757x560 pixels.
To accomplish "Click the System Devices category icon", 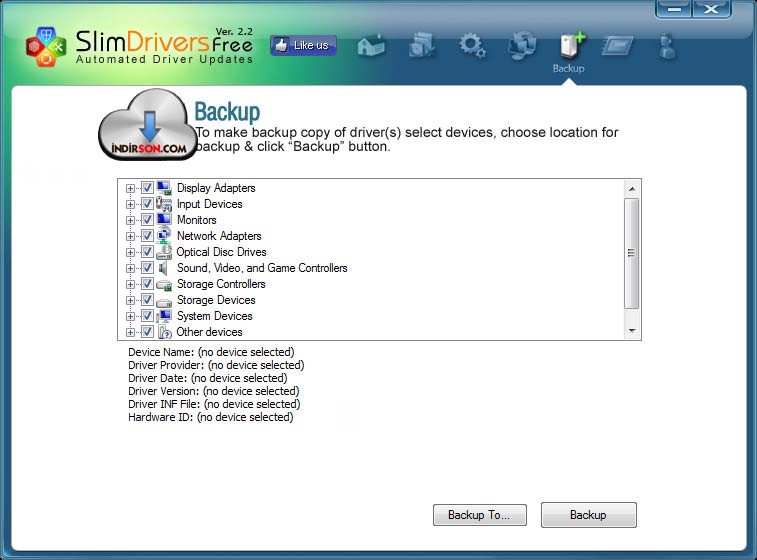I will 164,316.
